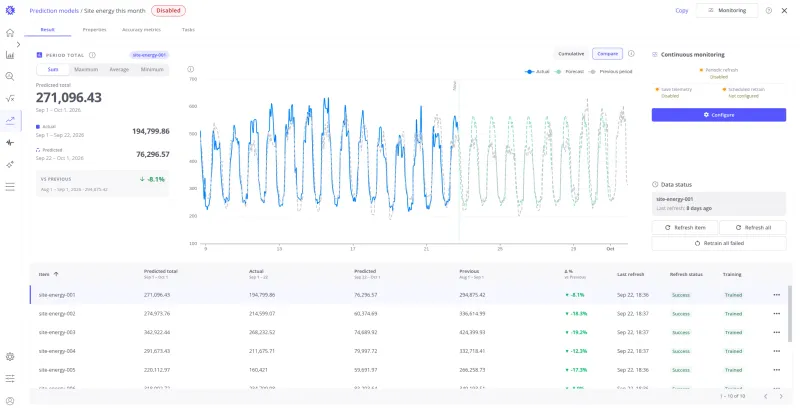800x412 pixels.
Task: Click the Continuous monitoring panel icon
Action: (x=655, y=55)
